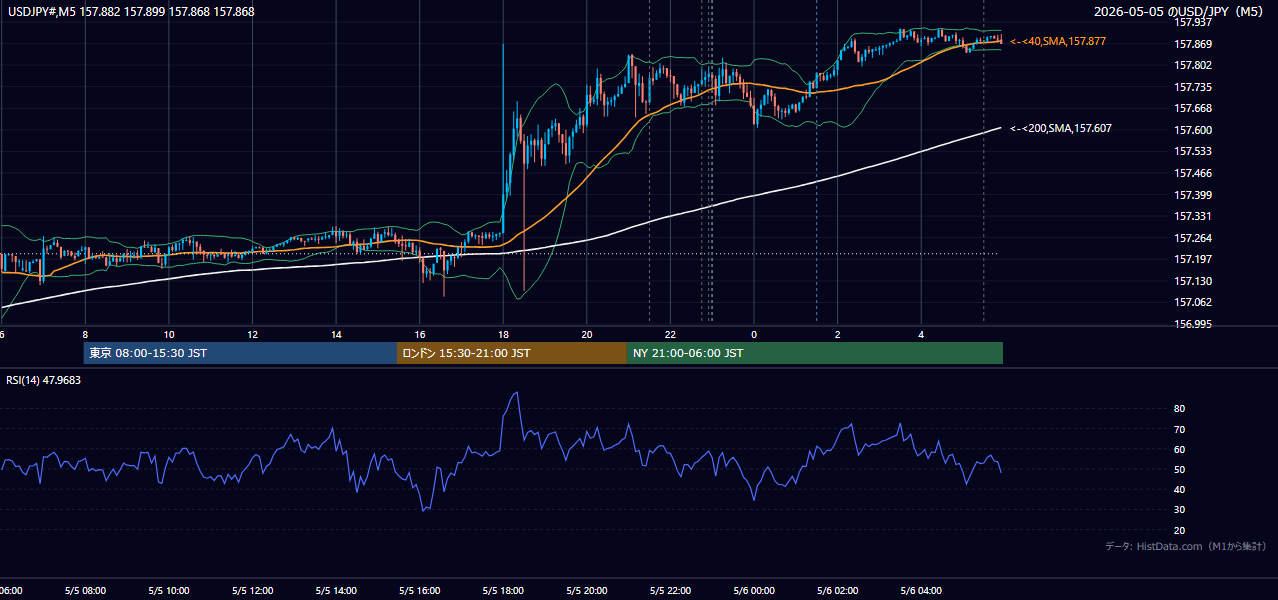Viewport: 1278px width, 600px height.
Task: Select the ロンドン 15:30-21:00 JST session bar
Action: pyautogui.click(x=512, y=353)
